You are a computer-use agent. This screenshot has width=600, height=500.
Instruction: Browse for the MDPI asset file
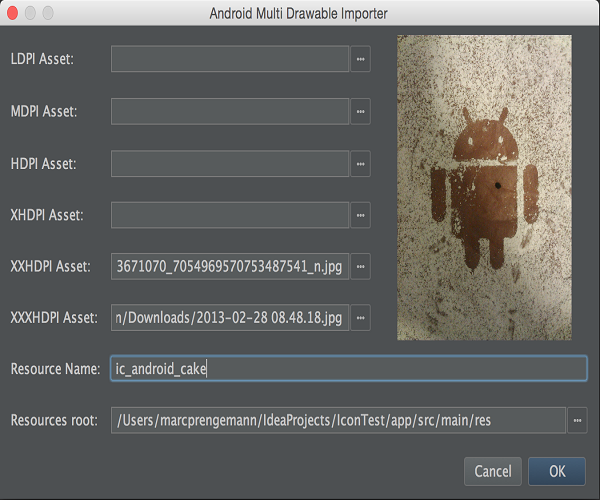pos(360,111)
